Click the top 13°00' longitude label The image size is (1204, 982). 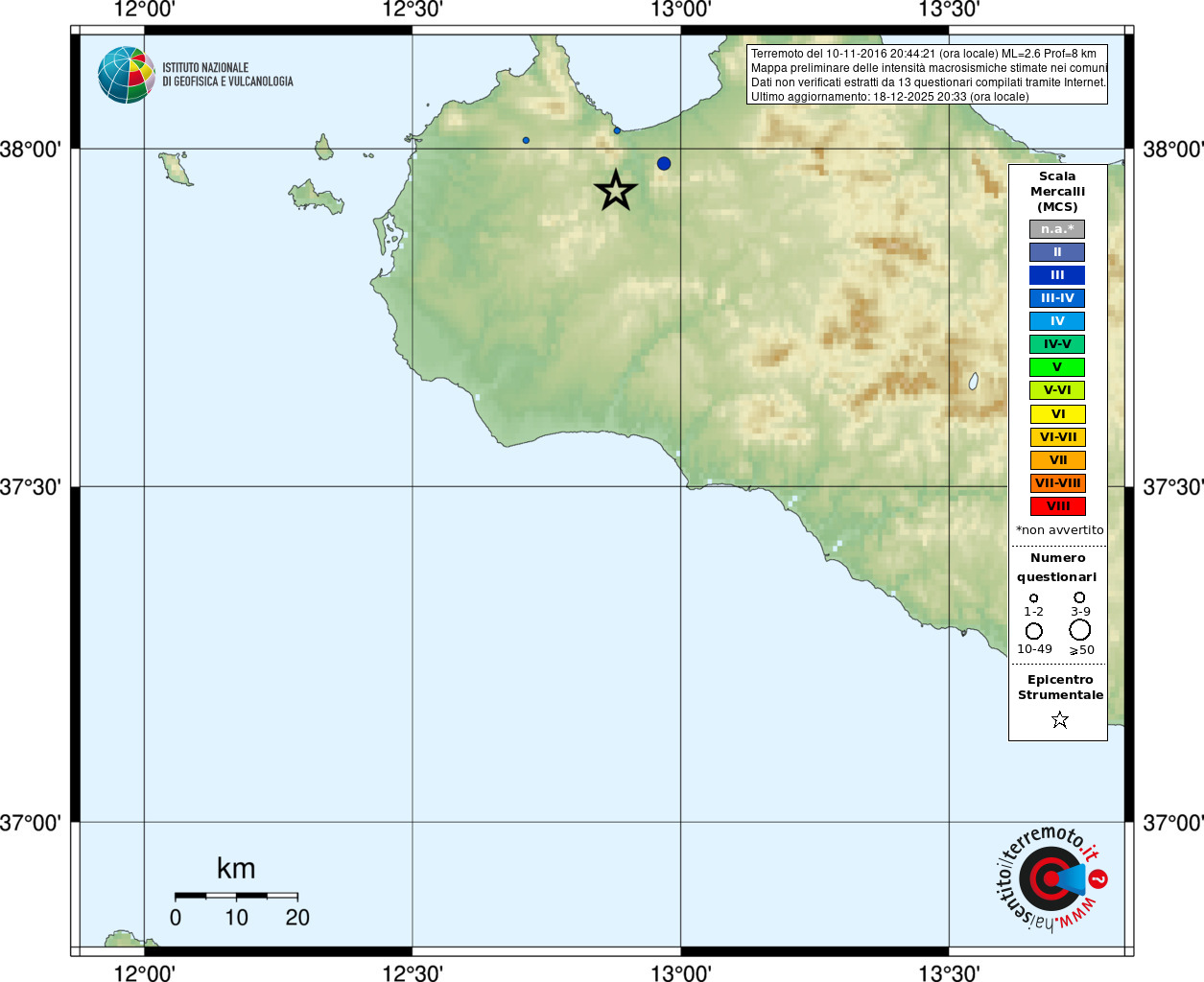tap(681, 10)
